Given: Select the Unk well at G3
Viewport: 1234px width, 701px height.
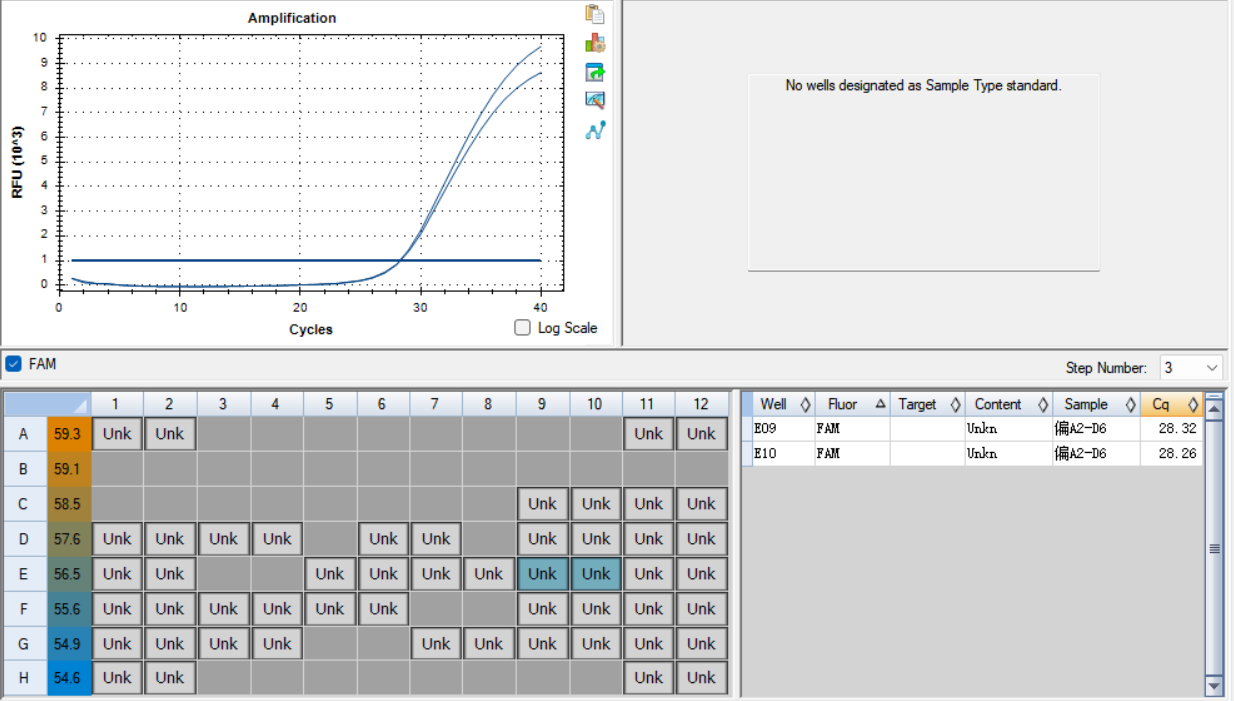Looking at the screenshot, I should [x=223, y=644].
